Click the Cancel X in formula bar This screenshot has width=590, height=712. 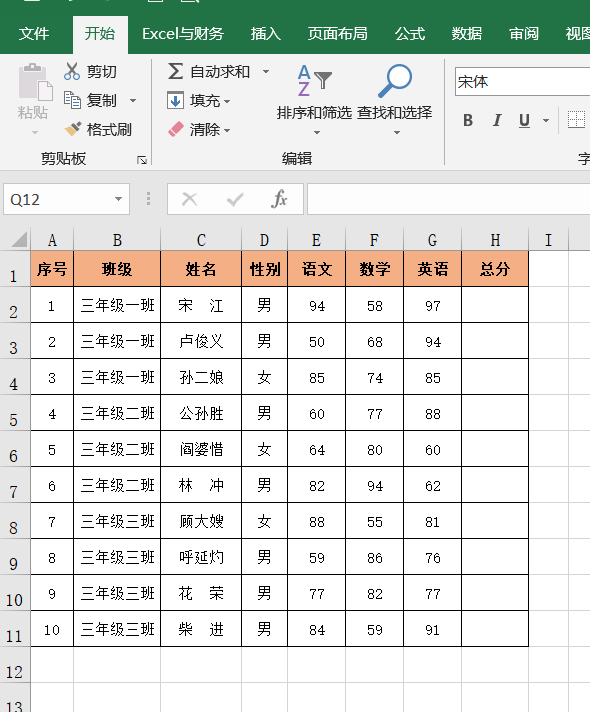(x=189, y=199)
